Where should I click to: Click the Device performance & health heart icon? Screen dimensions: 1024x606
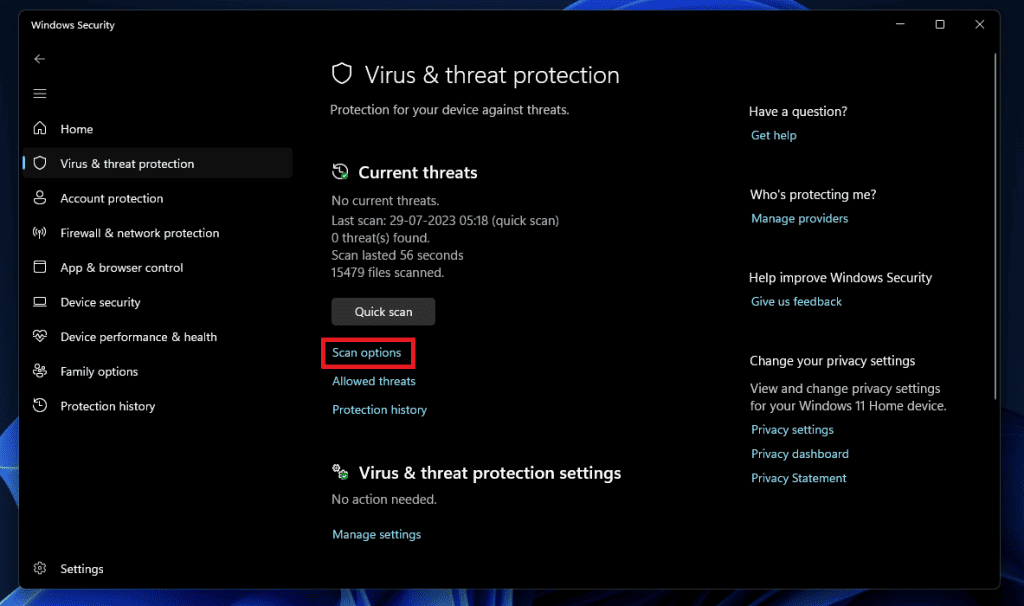coord(40,337)
